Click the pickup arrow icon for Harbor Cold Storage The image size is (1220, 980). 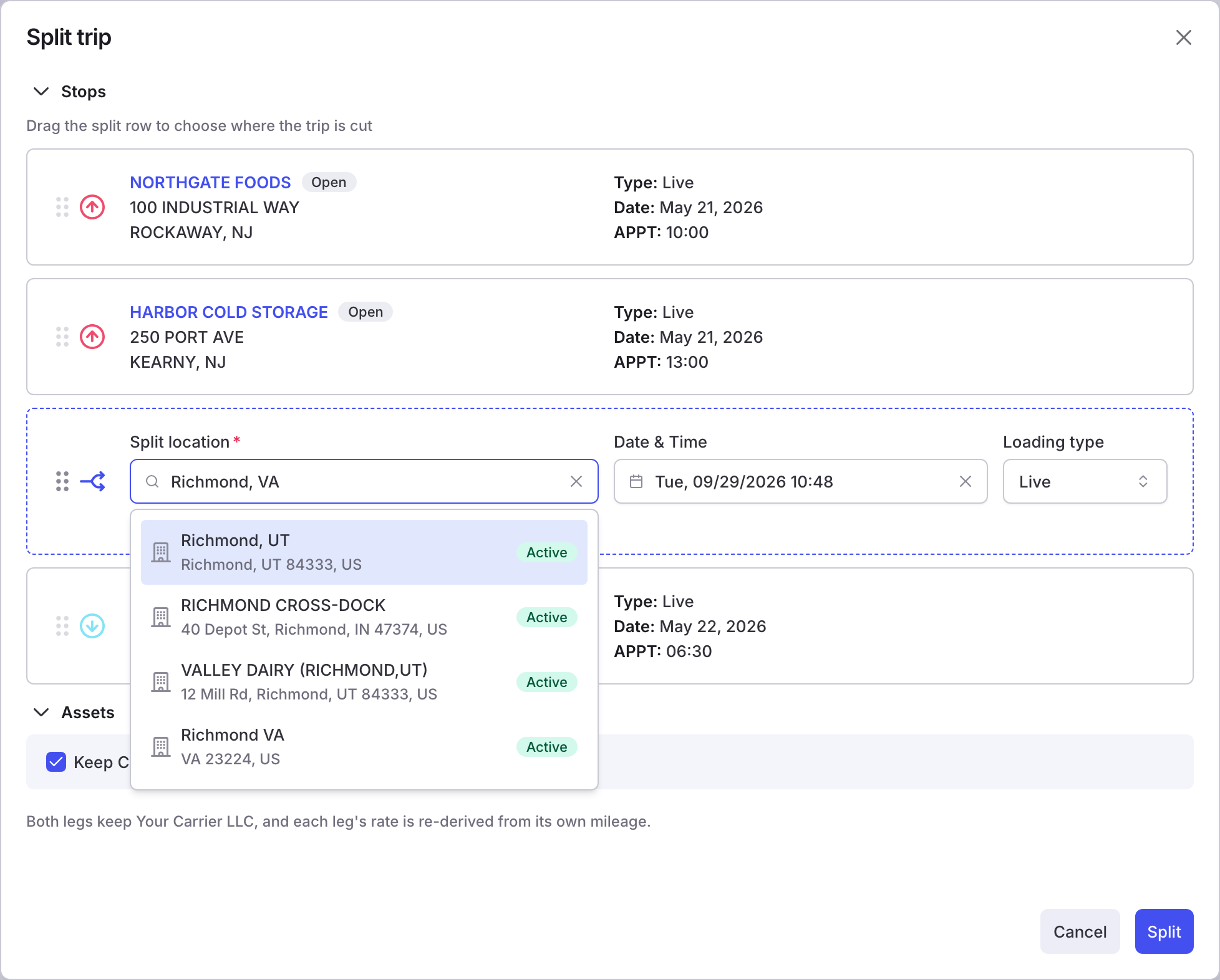(92, 337)
